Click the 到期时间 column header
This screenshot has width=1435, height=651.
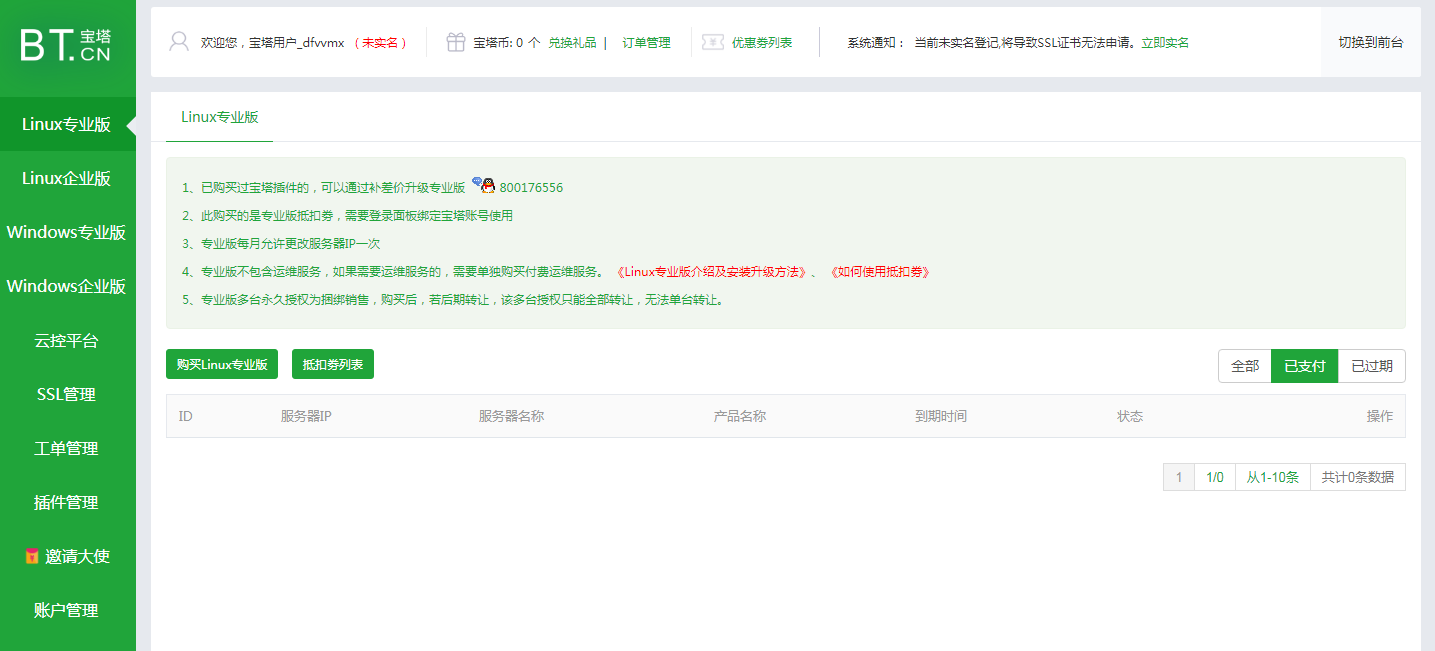941,416
